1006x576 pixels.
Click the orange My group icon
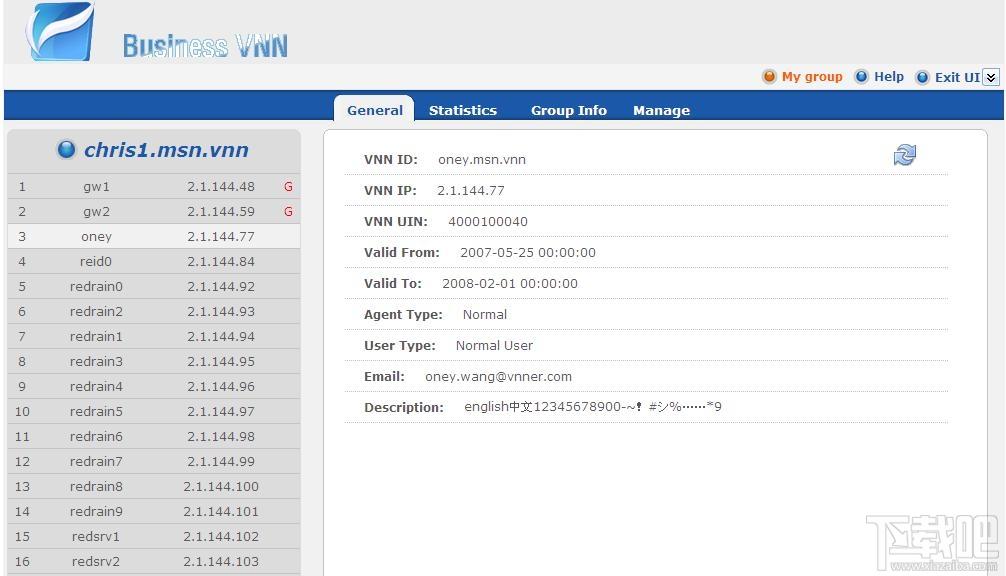coord(769,77)
